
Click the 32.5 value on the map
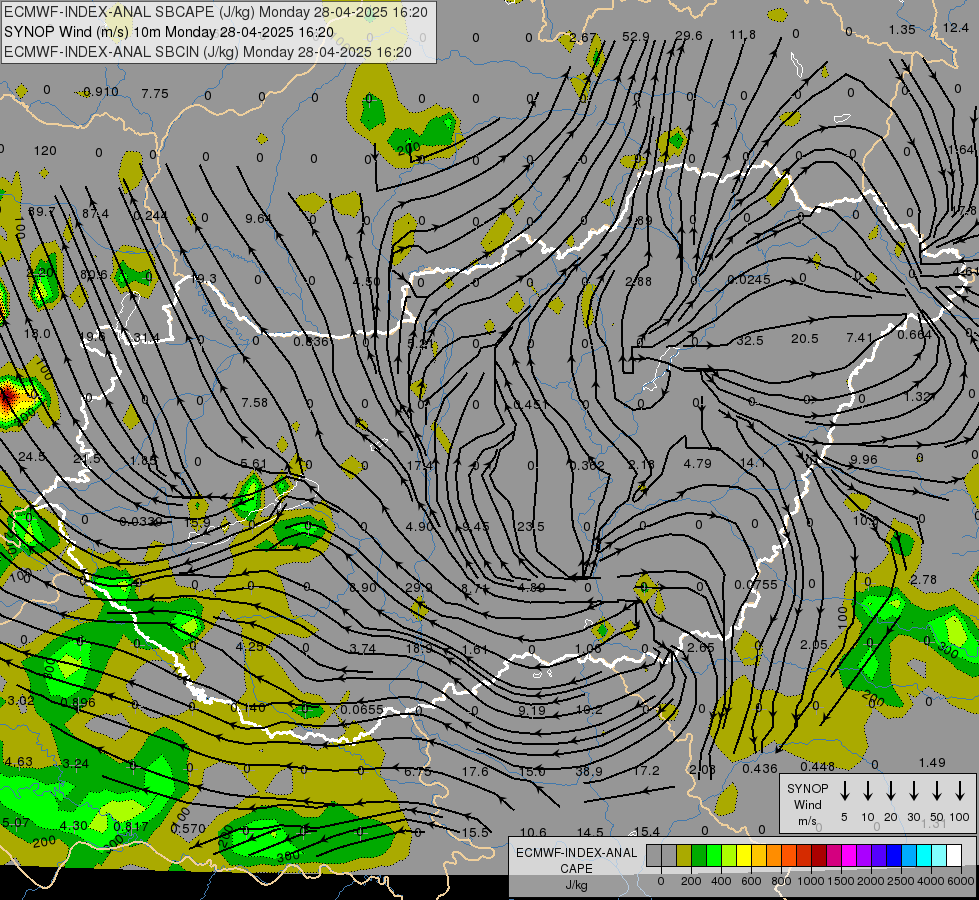(x=750, y=340)
